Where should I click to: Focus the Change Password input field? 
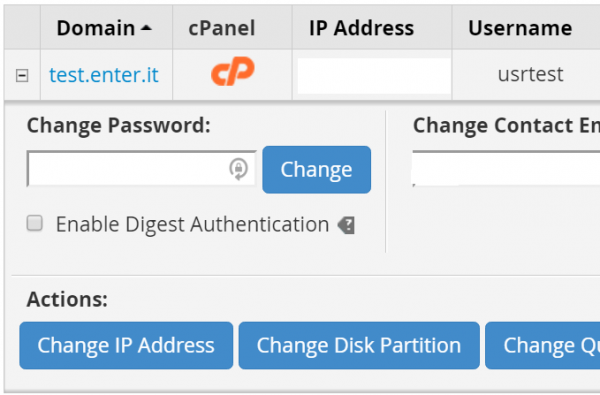click(141, 169)
